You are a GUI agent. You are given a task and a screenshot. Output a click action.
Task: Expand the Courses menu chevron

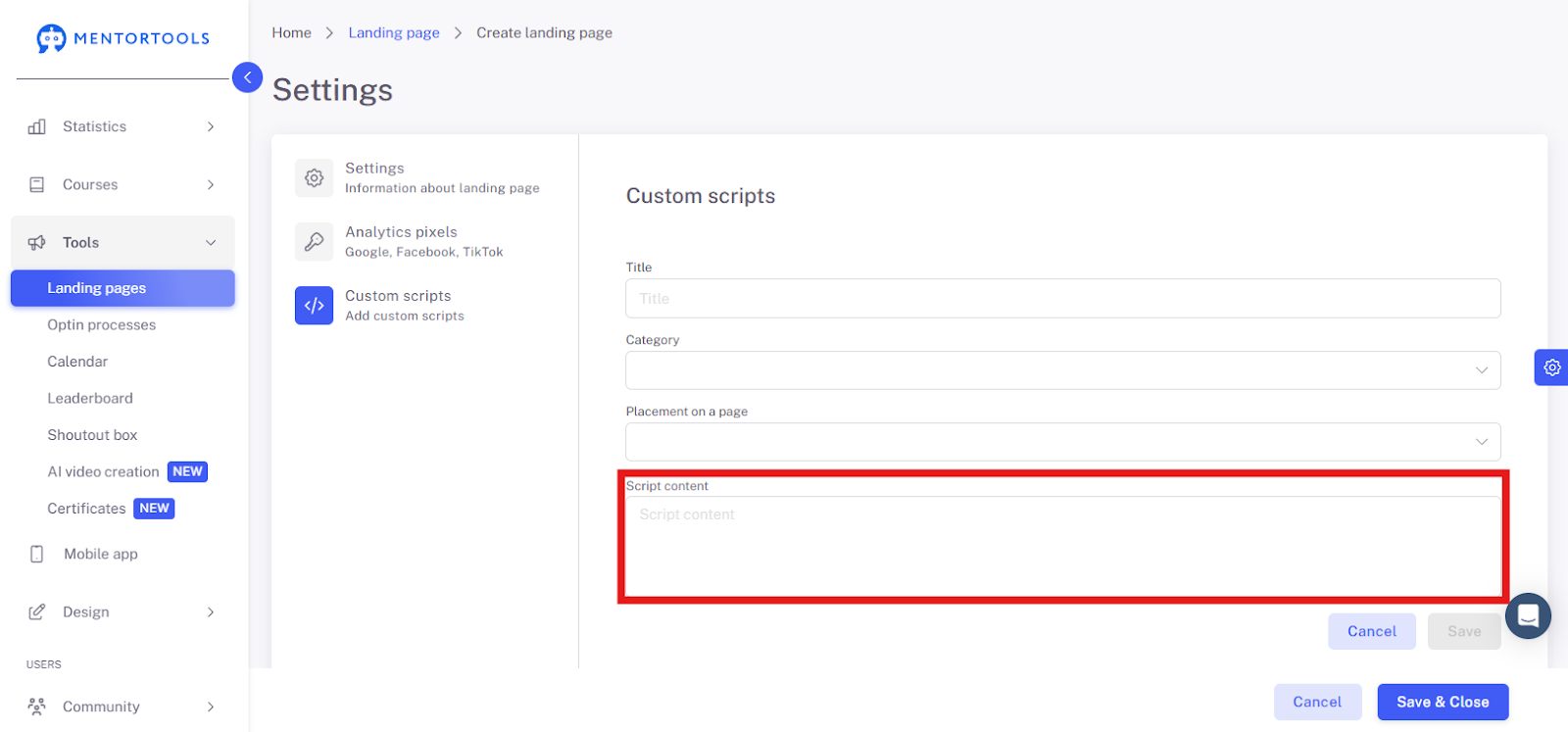(211, 184)
